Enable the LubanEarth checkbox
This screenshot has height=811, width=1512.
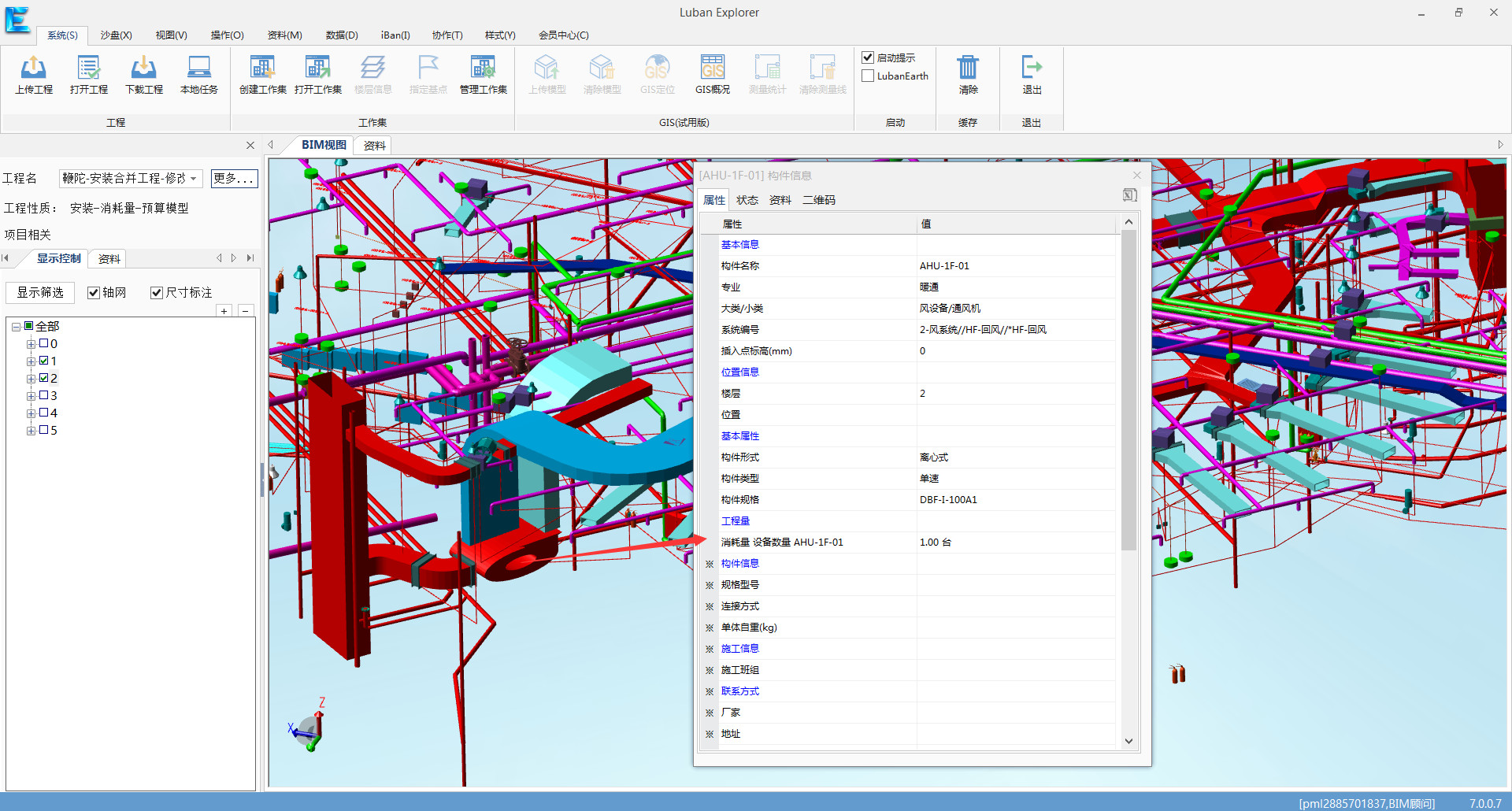point(868,76)
